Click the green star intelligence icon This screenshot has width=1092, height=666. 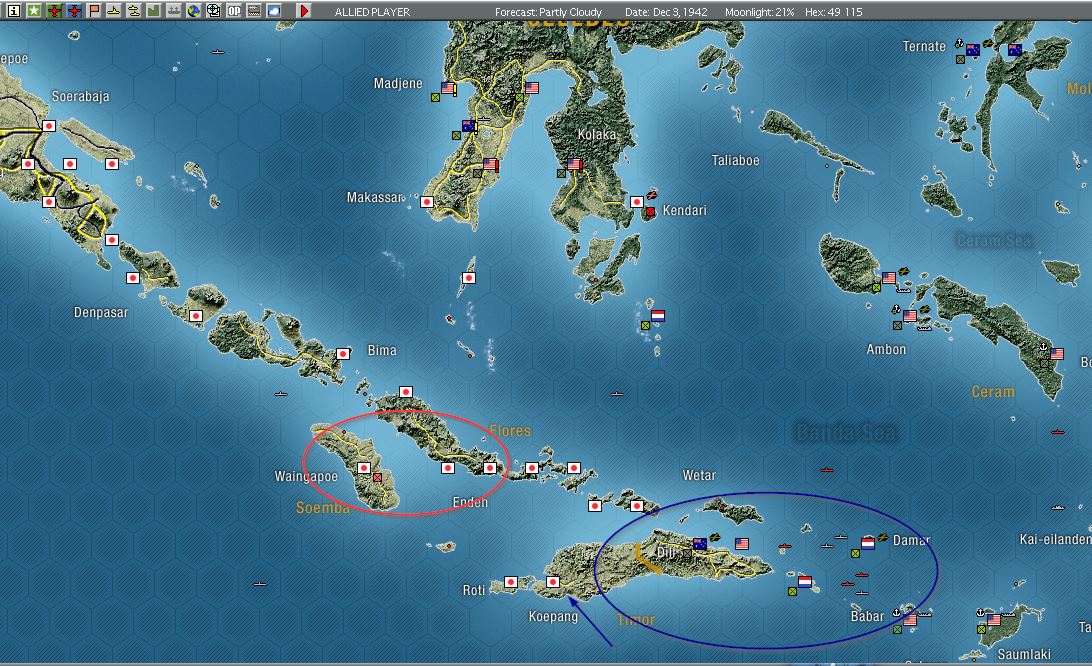pos(33,10)
